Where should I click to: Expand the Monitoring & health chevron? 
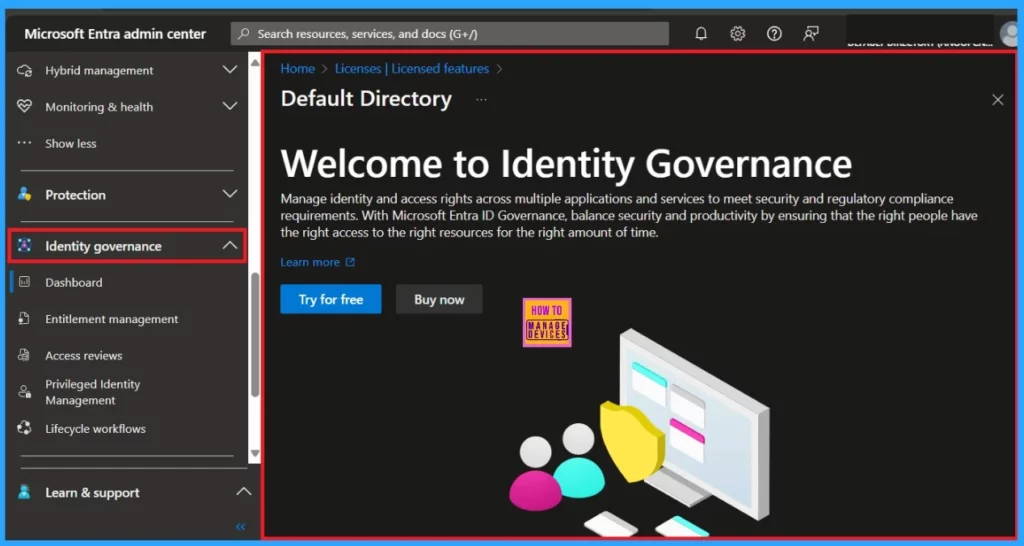(x=230, y=106)
